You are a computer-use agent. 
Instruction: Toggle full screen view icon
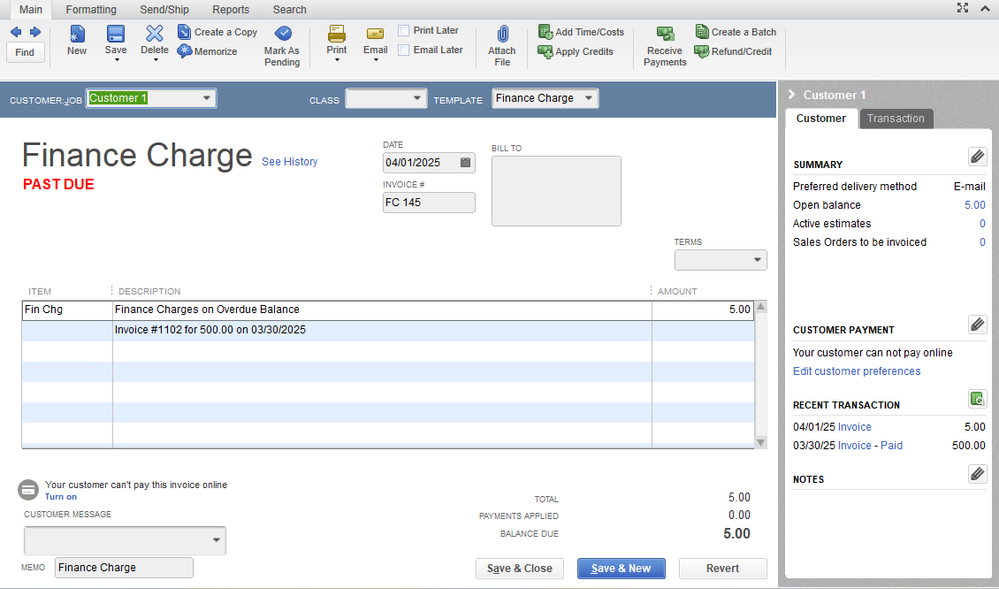[963, 8]
